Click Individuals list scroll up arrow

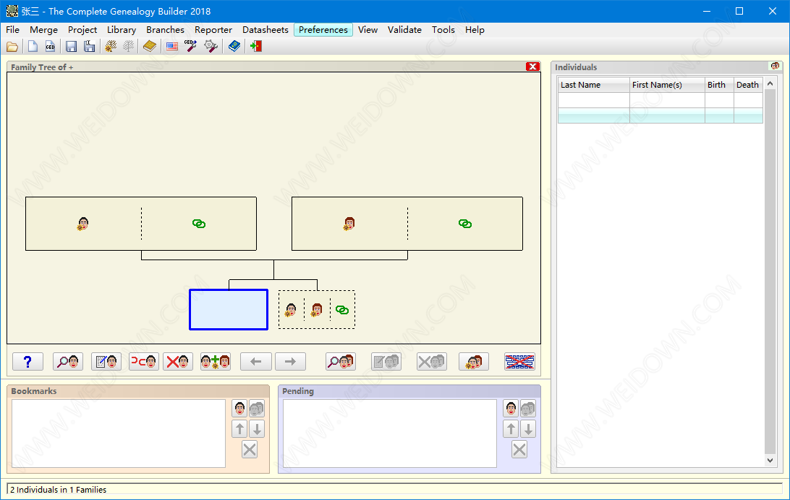[770, 84]
